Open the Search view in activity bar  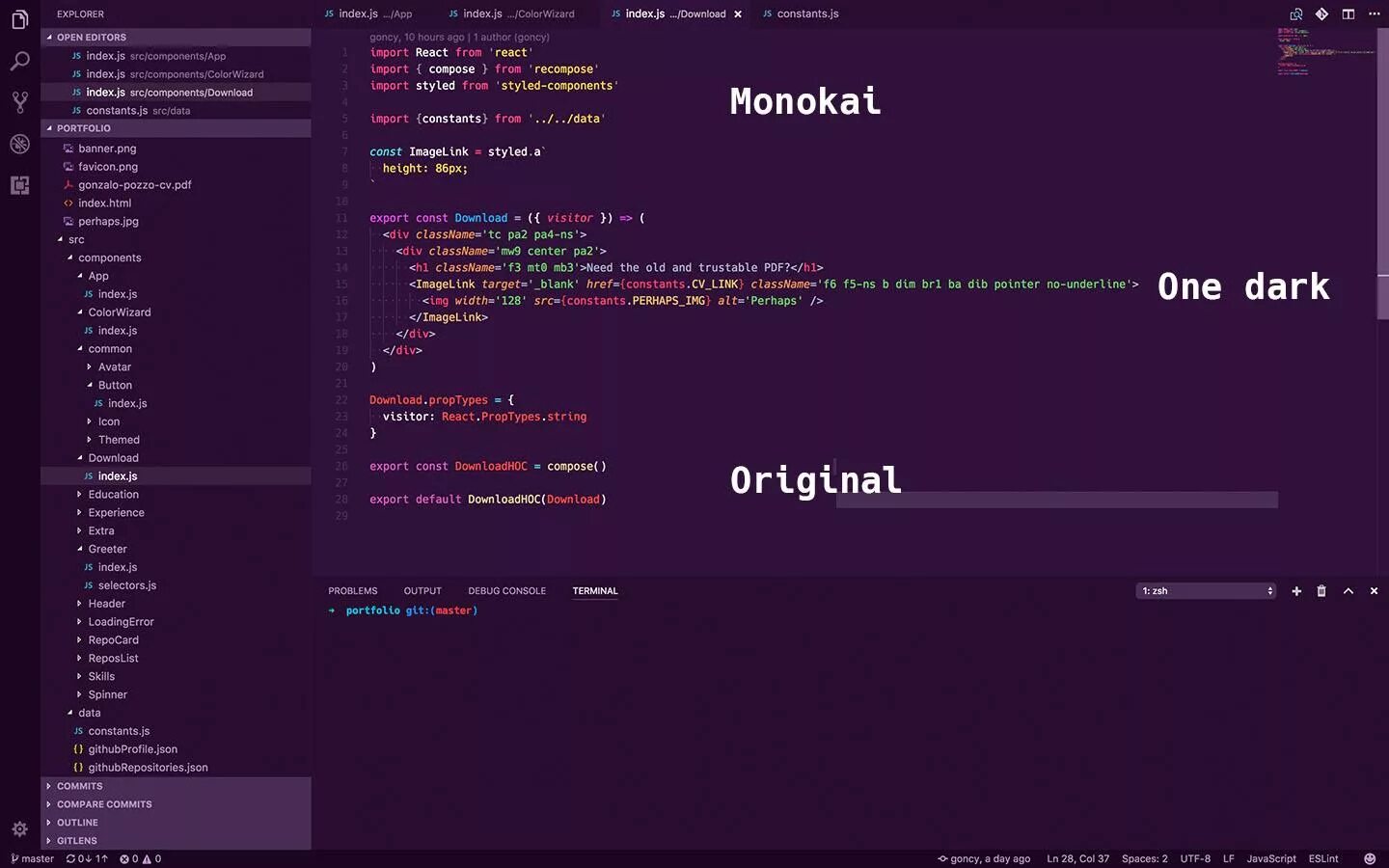tap(19, 61)
